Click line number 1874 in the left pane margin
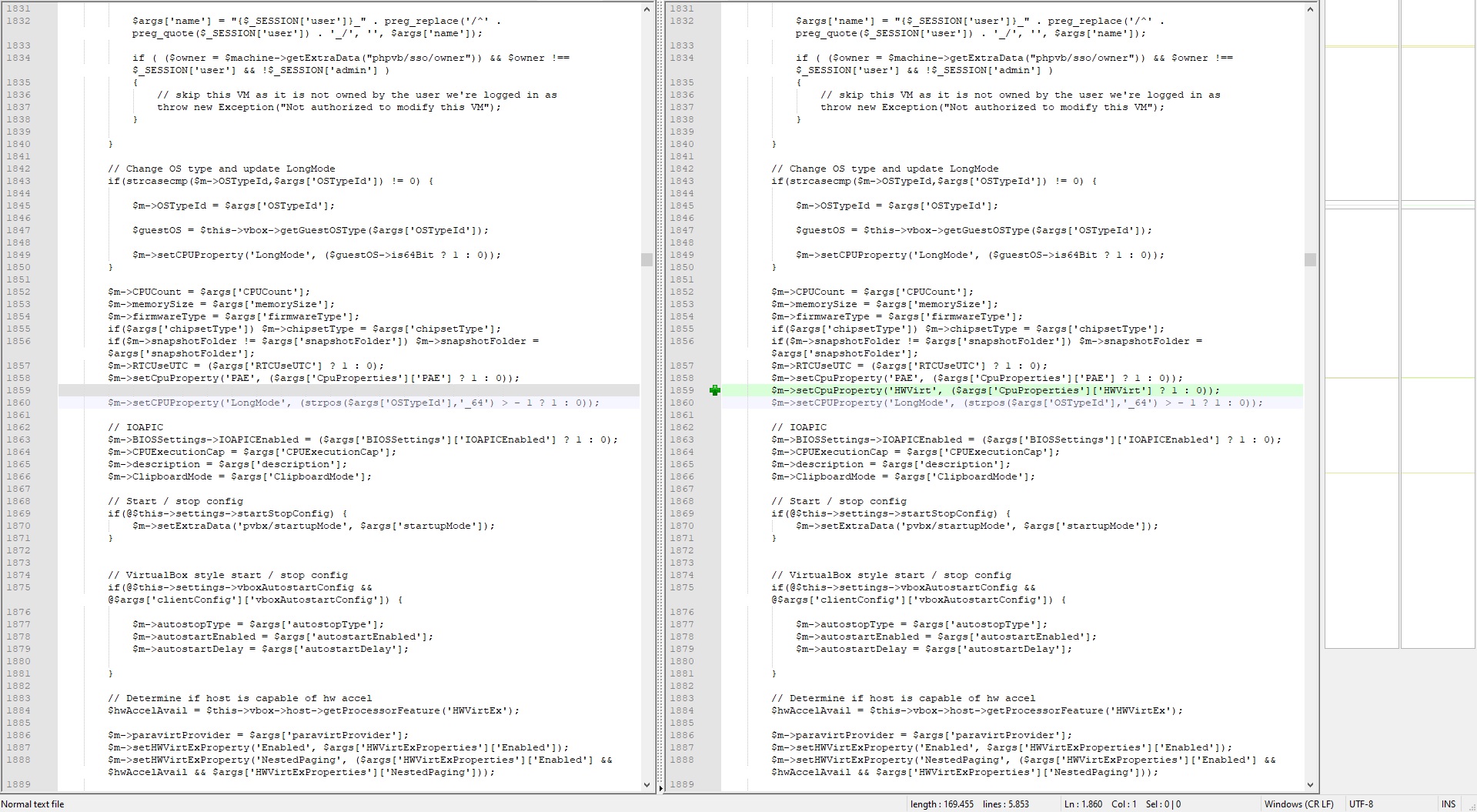The height and width of the screenshot is (812, 1477). coord(18,575)
